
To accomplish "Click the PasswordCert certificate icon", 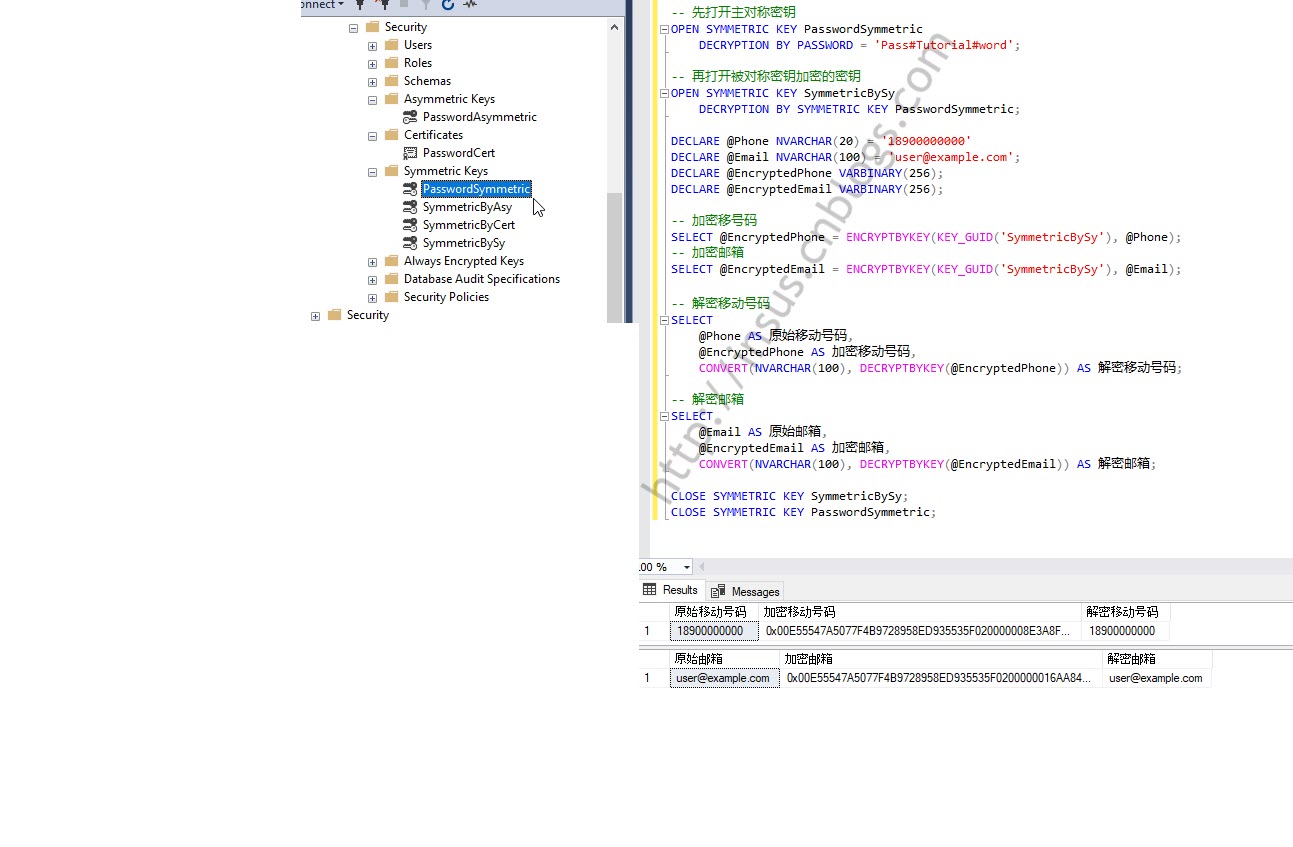I will [x=410, y=153].
